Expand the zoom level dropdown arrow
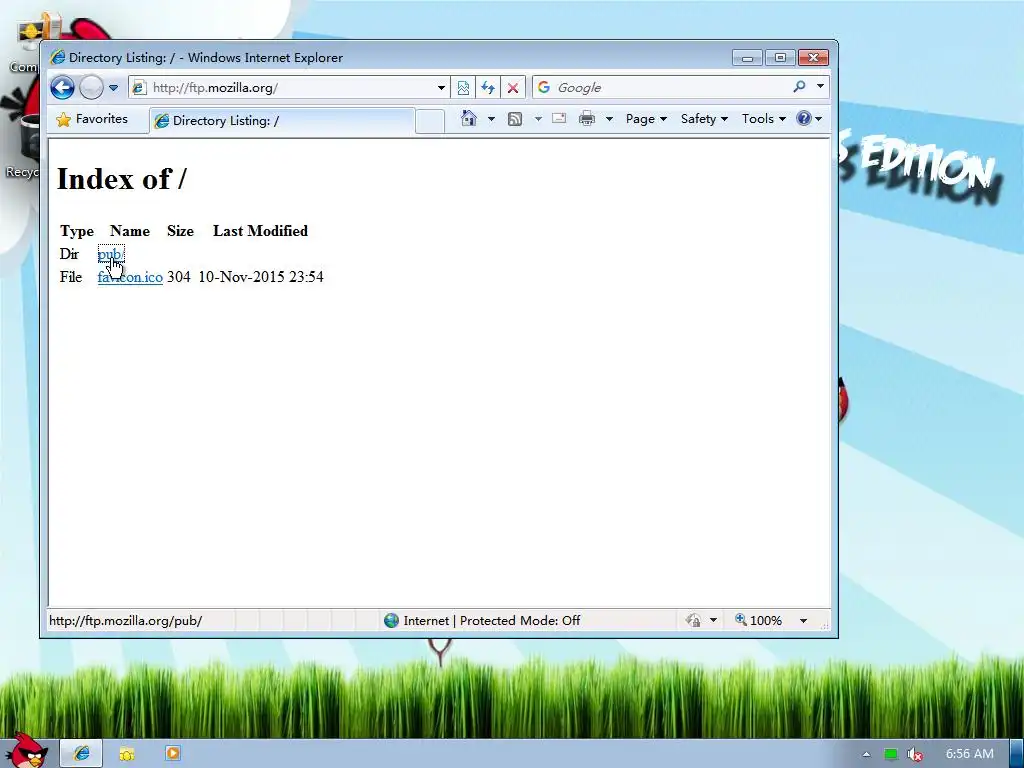 click(x=803, y=620)
